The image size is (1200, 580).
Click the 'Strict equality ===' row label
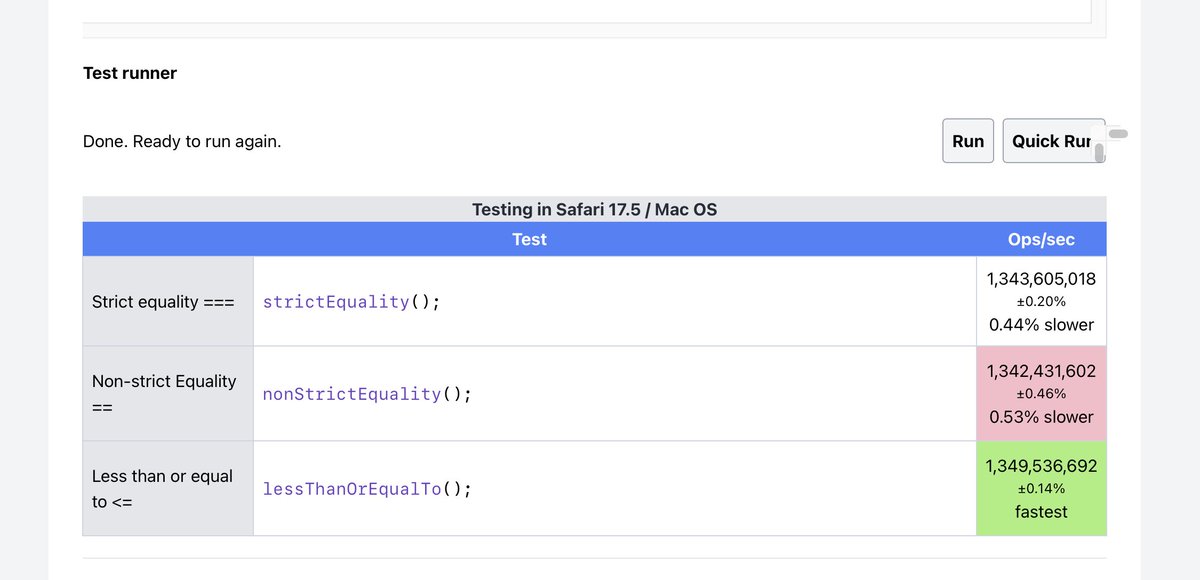point(163,302)
